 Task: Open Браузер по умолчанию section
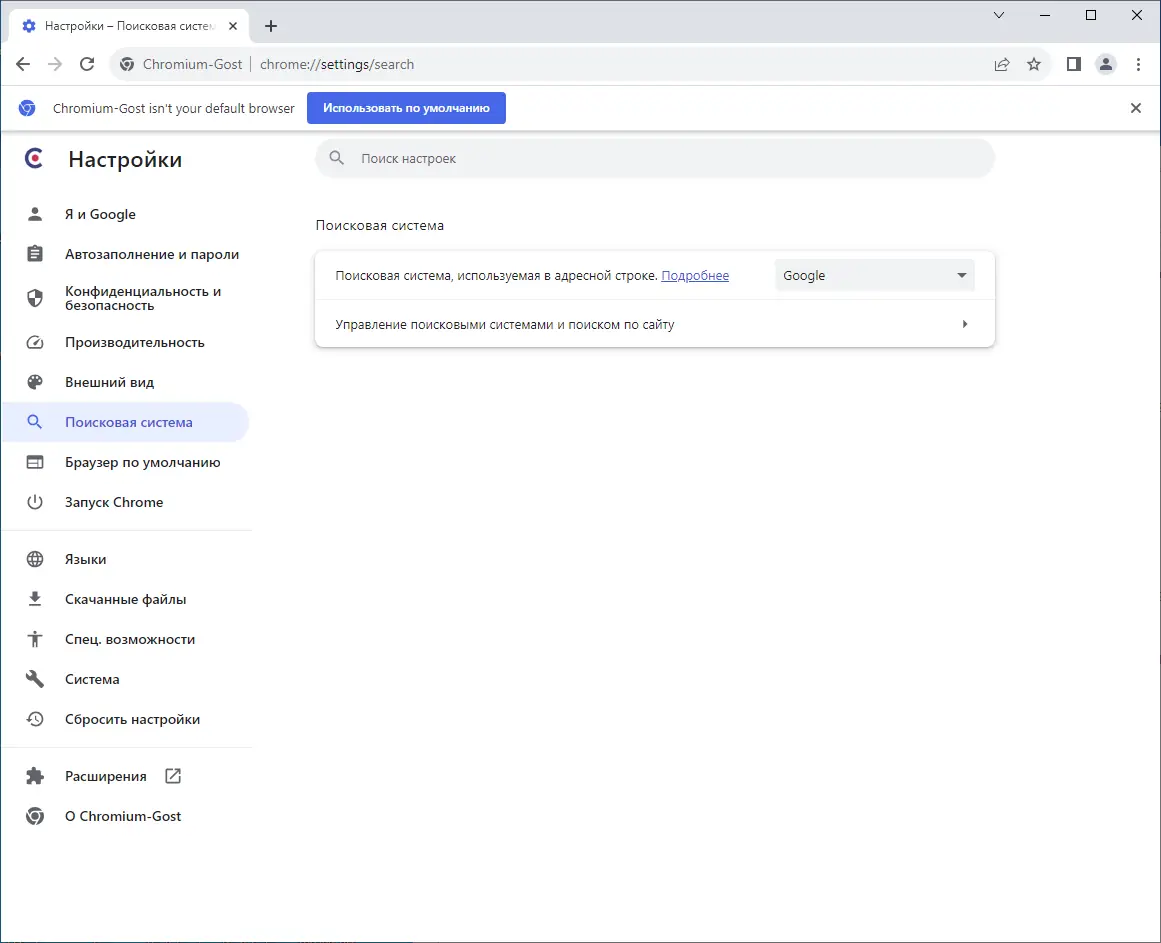click(x=126, y=462)
